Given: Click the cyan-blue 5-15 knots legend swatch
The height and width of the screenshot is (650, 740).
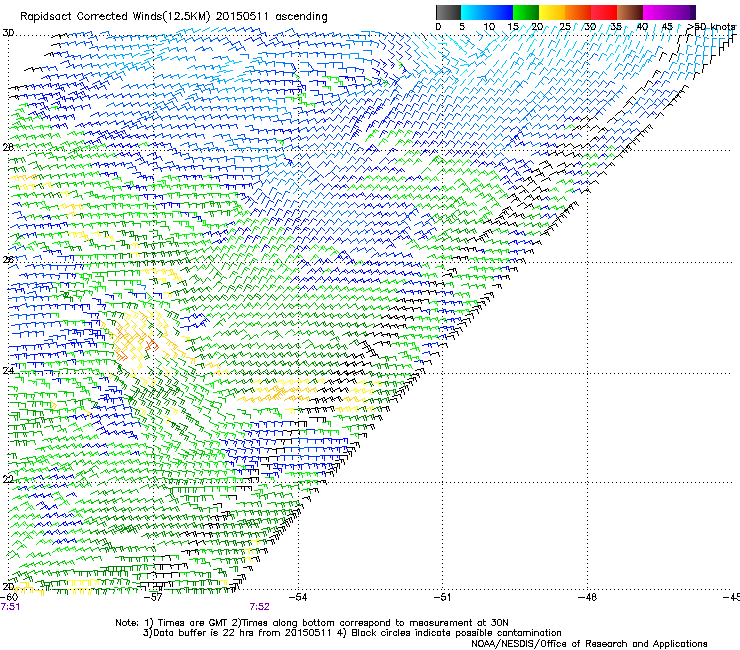Looking at the screenshot, I should click(487, 12).
